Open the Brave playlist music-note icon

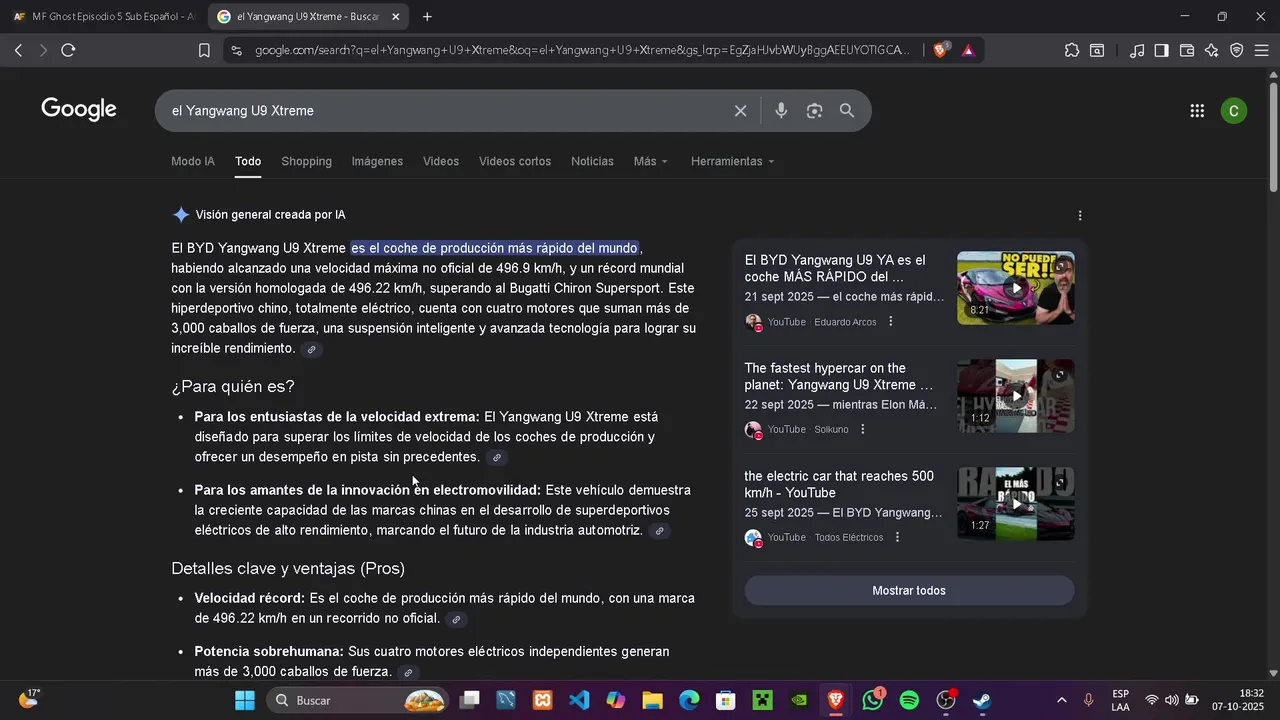[1137, 50]
